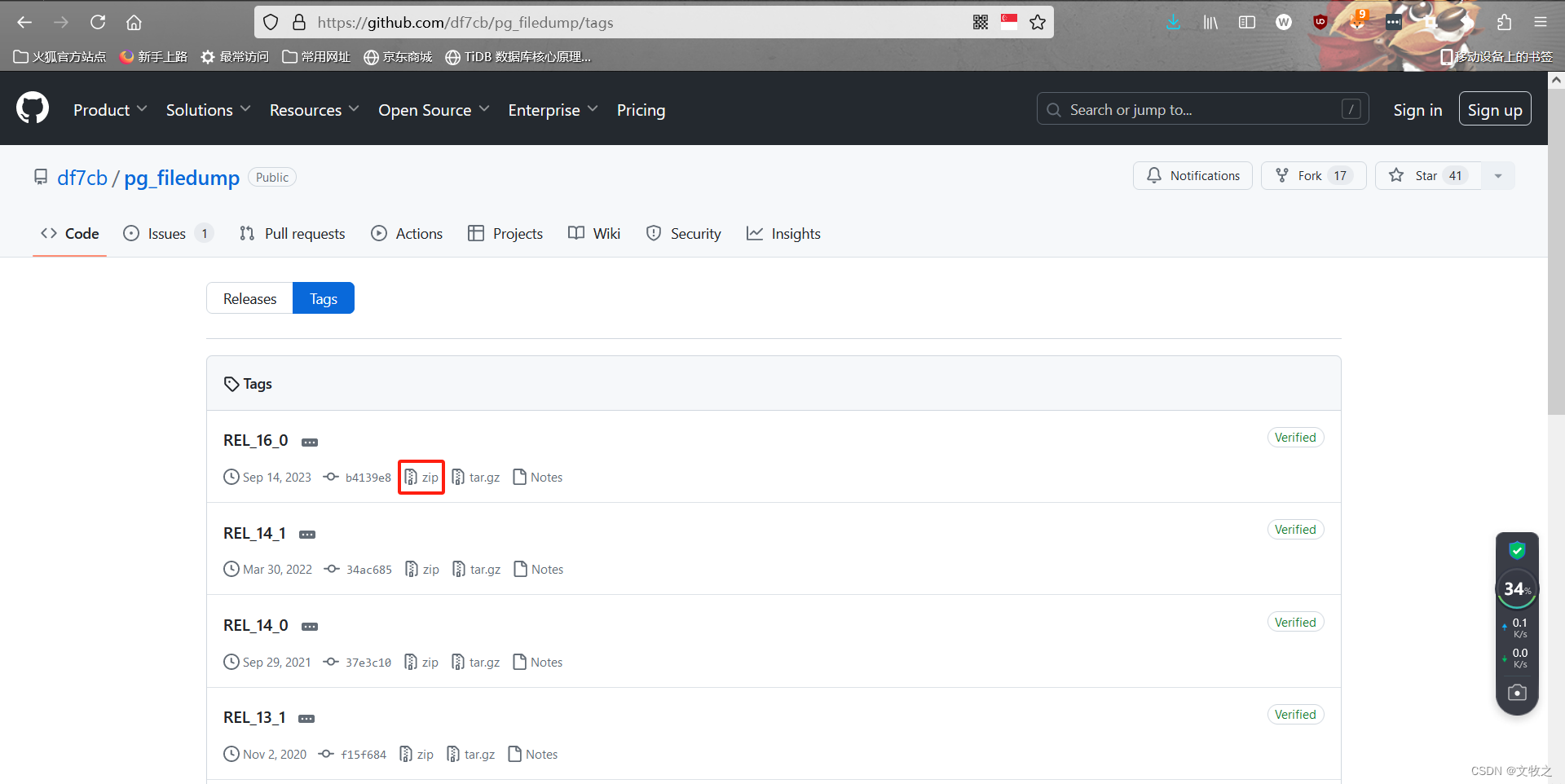
Task: Download REL_16_0 tar.gz archive
Action: tap(476, 477)
